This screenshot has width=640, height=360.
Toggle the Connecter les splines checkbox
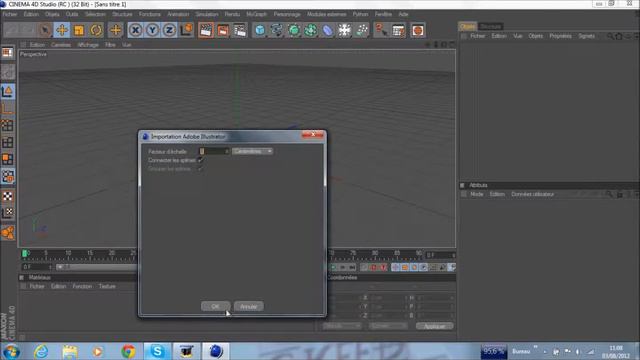200,160
